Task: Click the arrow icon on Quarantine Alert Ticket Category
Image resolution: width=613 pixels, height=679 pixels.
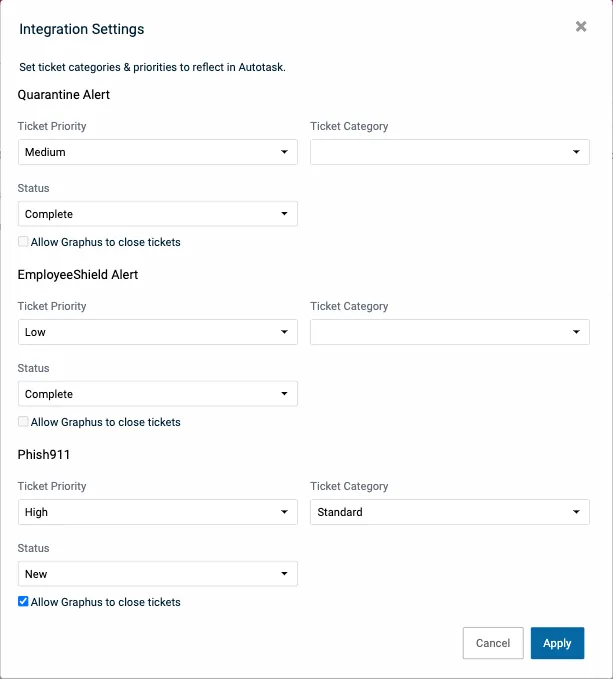Action: (576, 152)
